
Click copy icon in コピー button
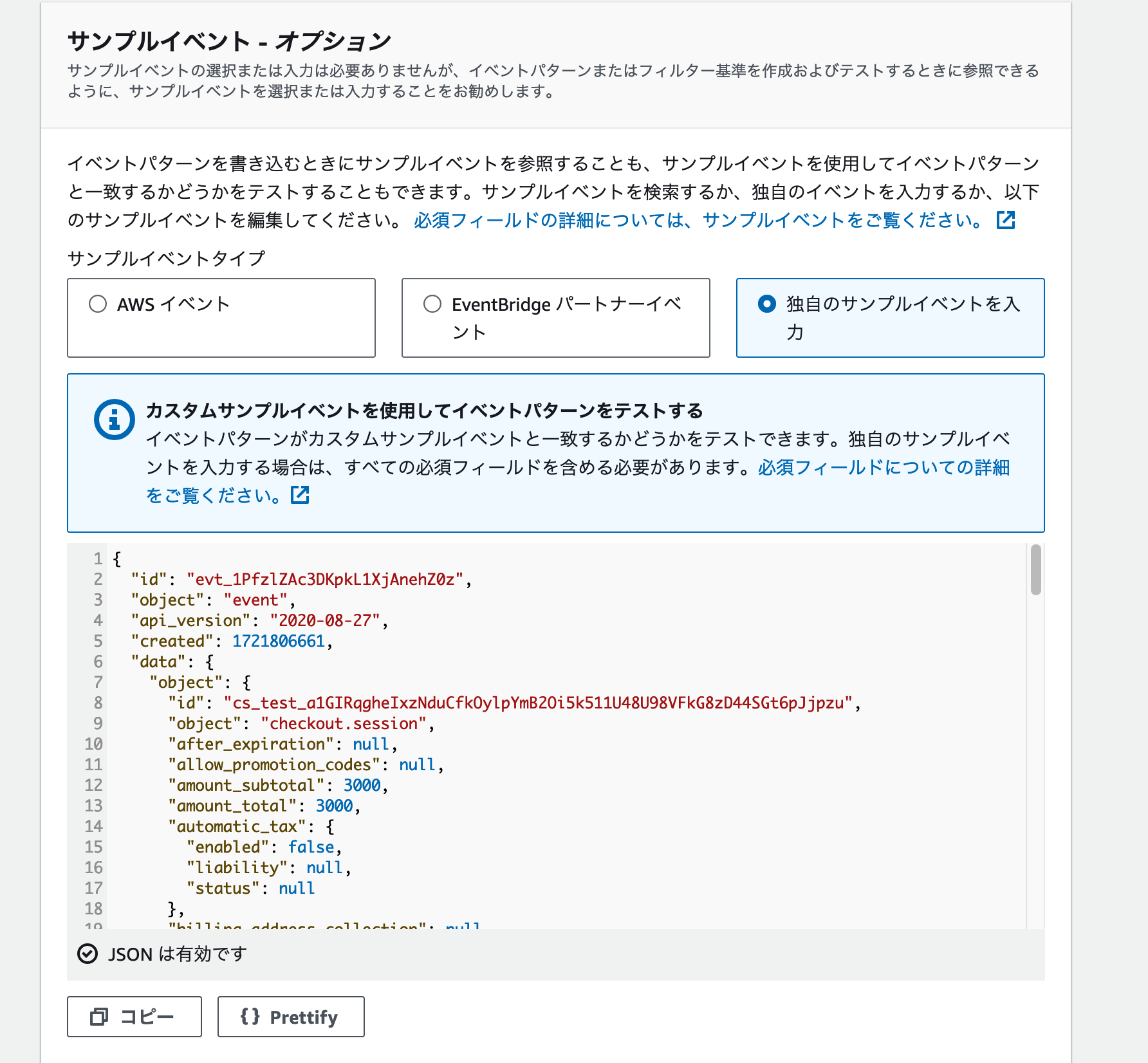pos(99,1017)
